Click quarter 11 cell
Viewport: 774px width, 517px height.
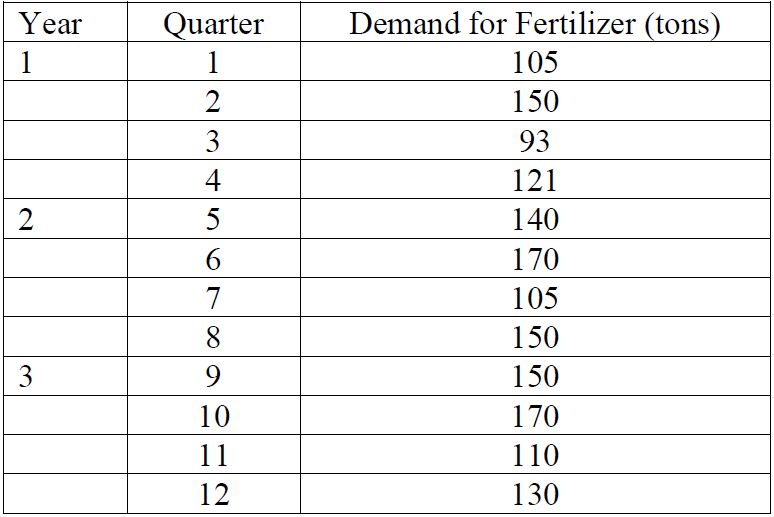[213, 456]
